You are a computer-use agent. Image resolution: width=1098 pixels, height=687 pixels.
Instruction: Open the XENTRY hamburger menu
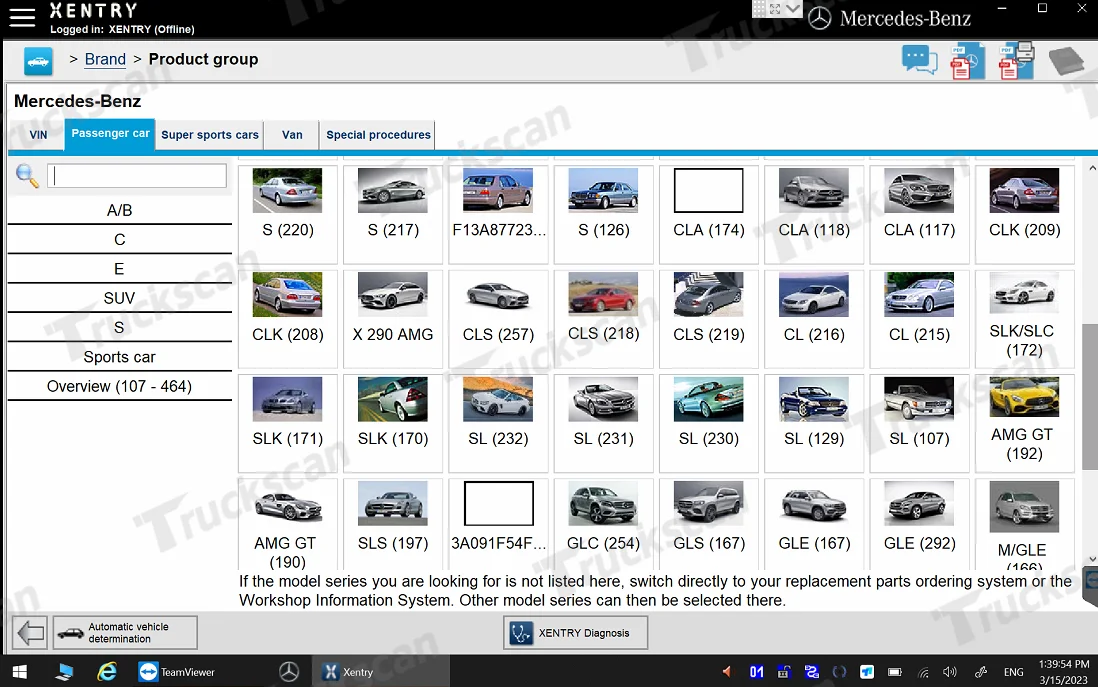22,18
